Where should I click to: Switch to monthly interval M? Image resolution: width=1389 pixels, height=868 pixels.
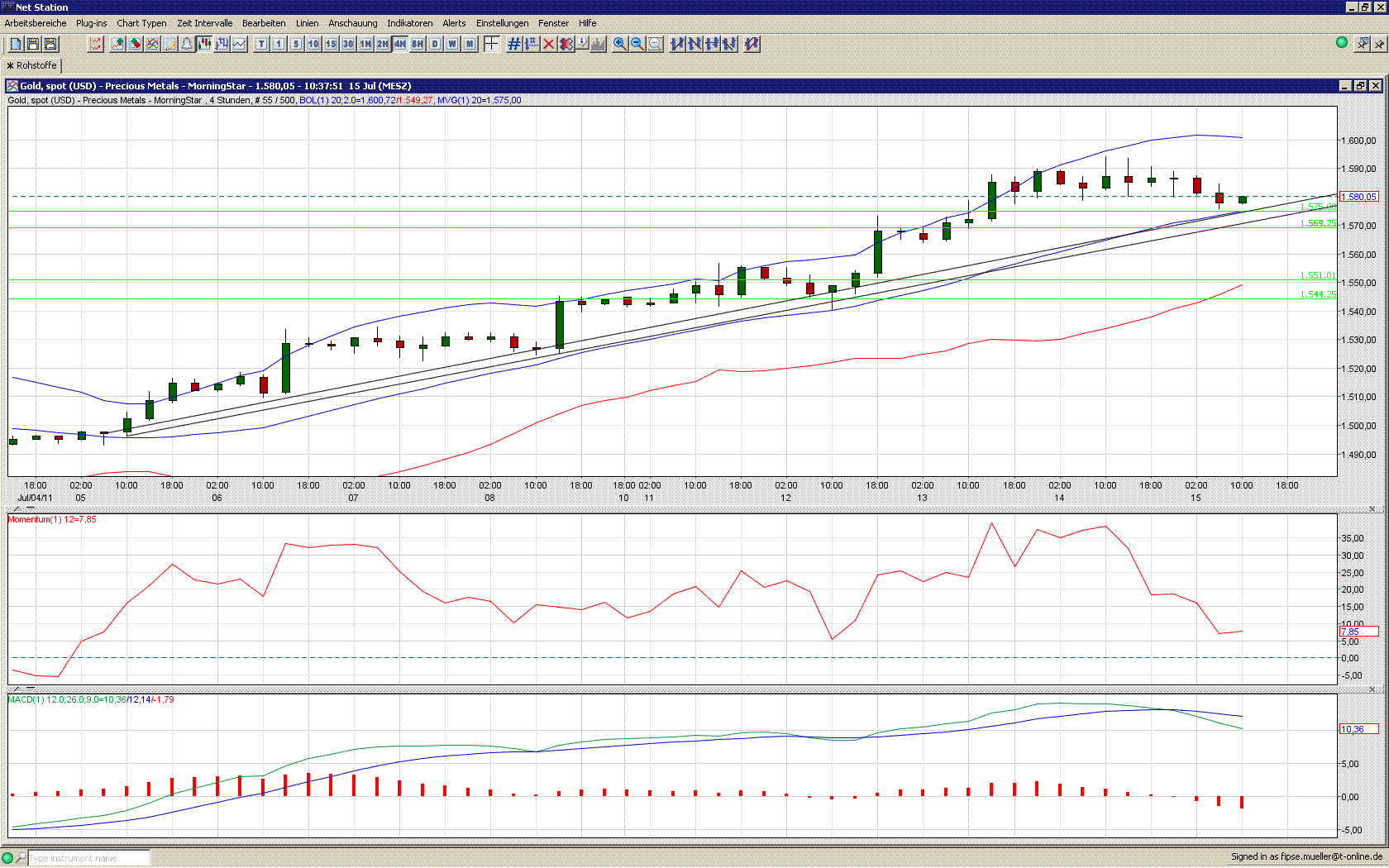tap(470, 44)
